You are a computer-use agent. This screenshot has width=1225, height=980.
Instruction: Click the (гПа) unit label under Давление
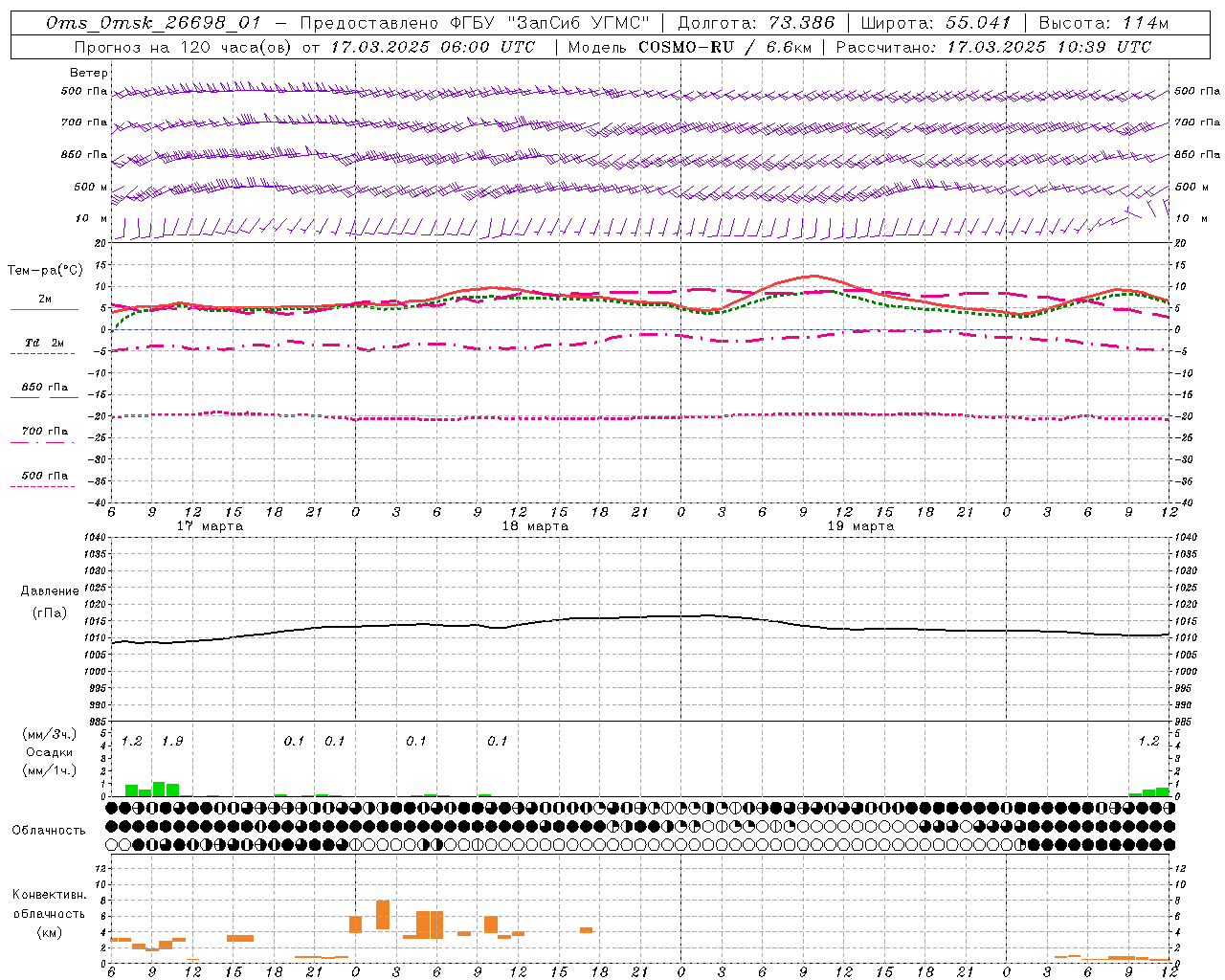[50, 612]
